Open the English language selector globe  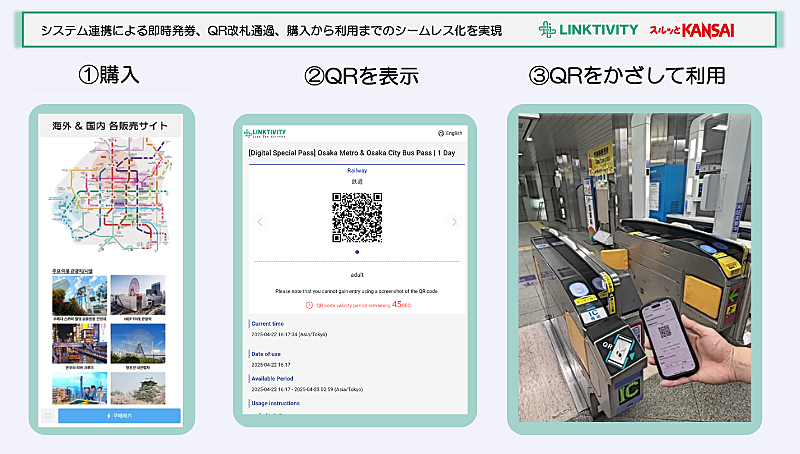[449, 133]
